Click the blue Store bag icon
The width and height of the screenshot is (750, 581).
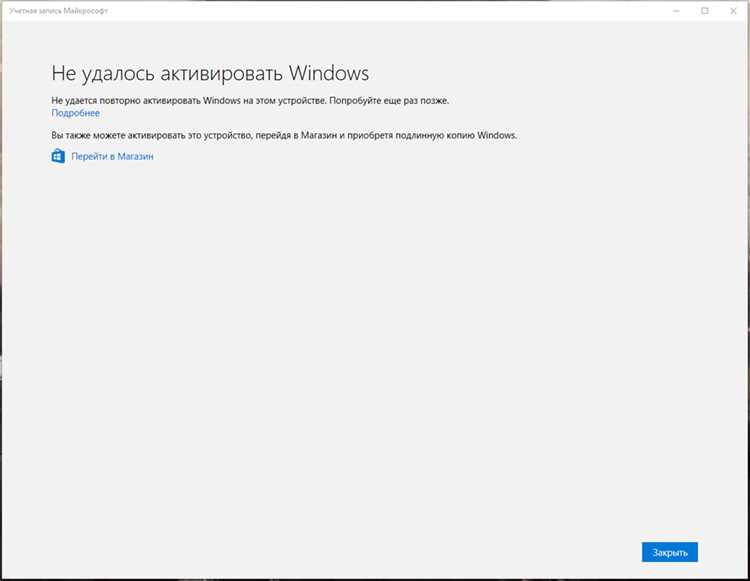(58, 156)
